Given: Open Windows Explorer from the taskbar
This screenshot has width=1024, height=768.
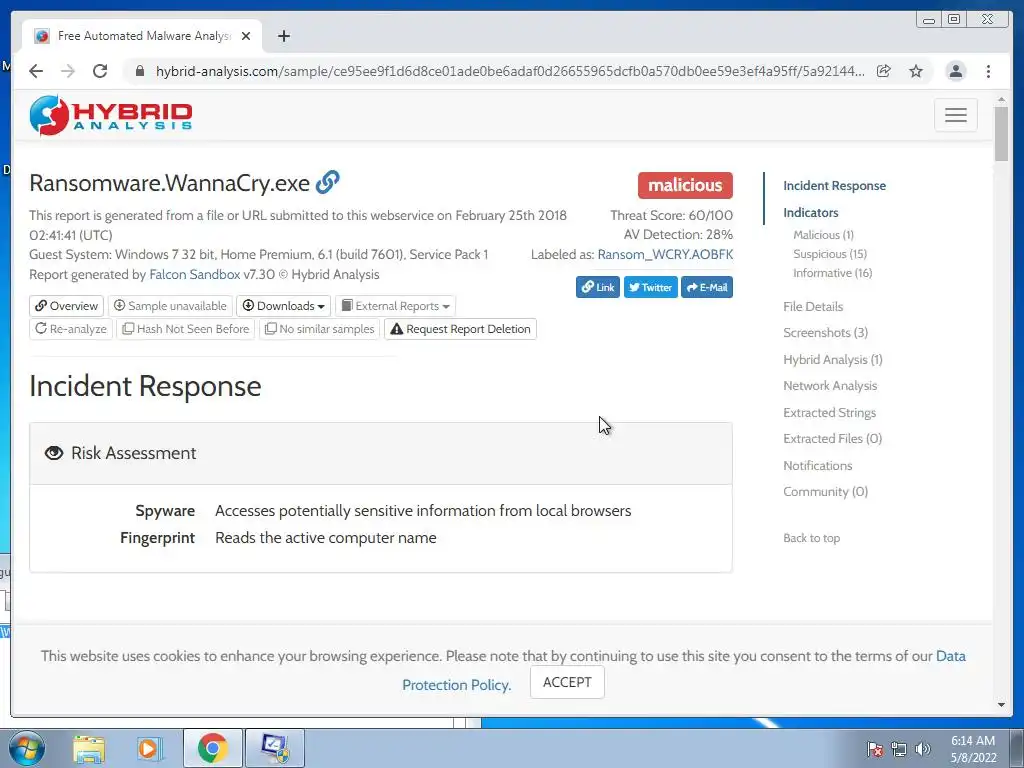Looking at the screenshot, I should click(89, 748).
